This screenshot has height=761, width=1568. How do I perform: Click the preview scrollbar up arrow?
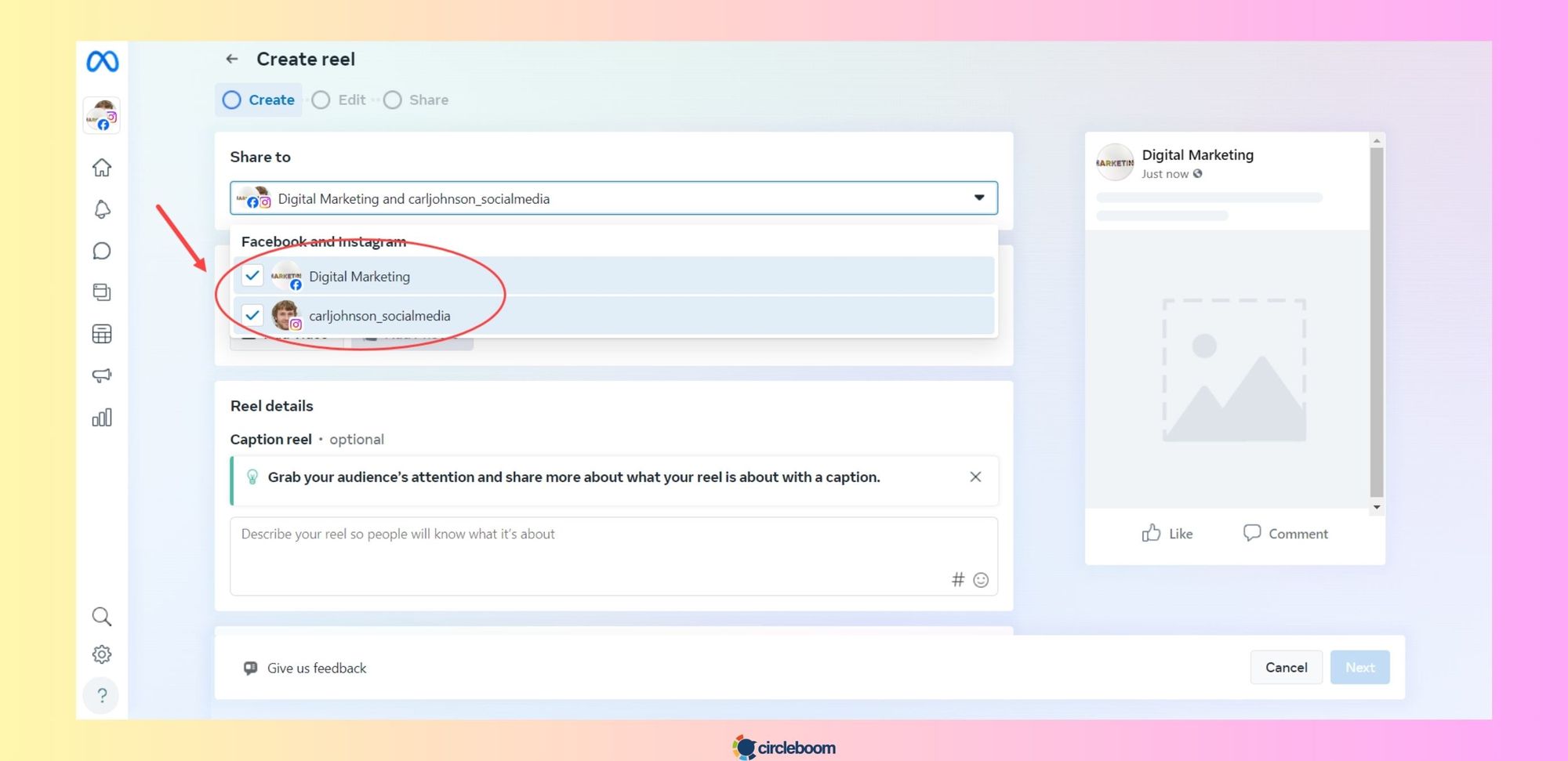pyautogui.click(x=1377, y=141)
